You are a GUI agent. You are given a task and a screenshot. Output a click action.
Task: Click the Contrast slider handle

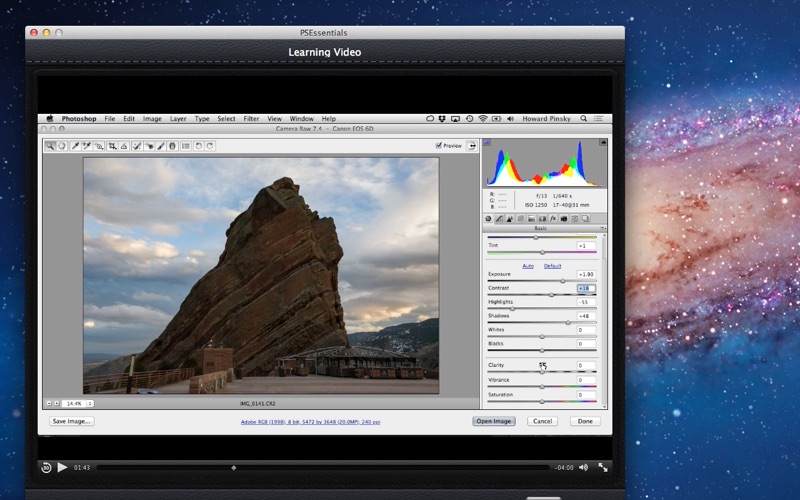click(551, 294)
